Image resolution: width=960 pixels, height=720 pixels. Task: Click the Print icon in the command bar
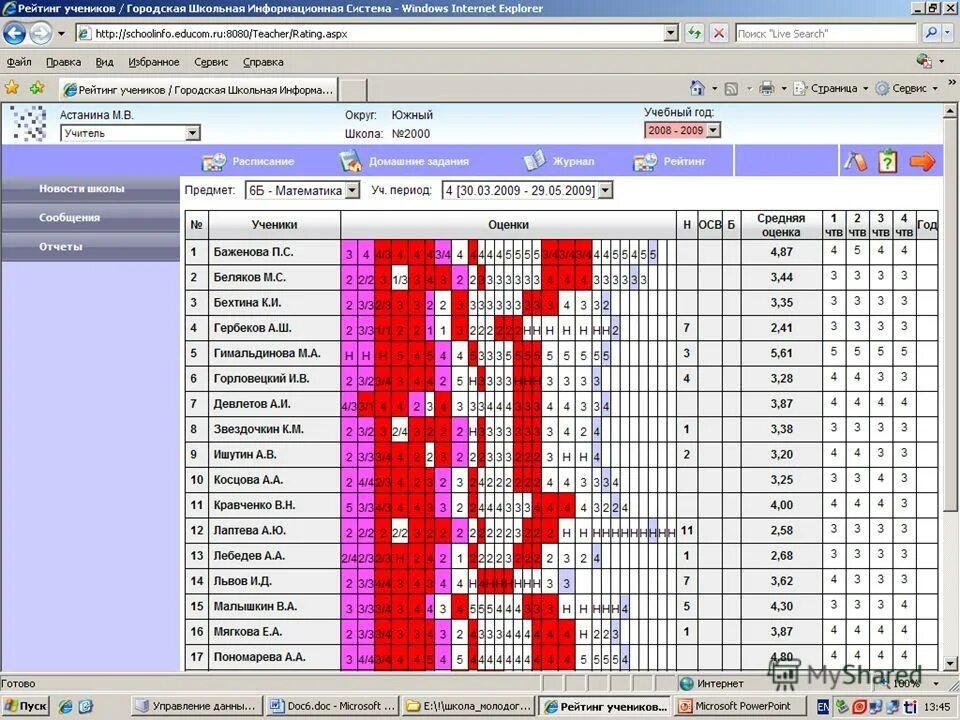767,89
